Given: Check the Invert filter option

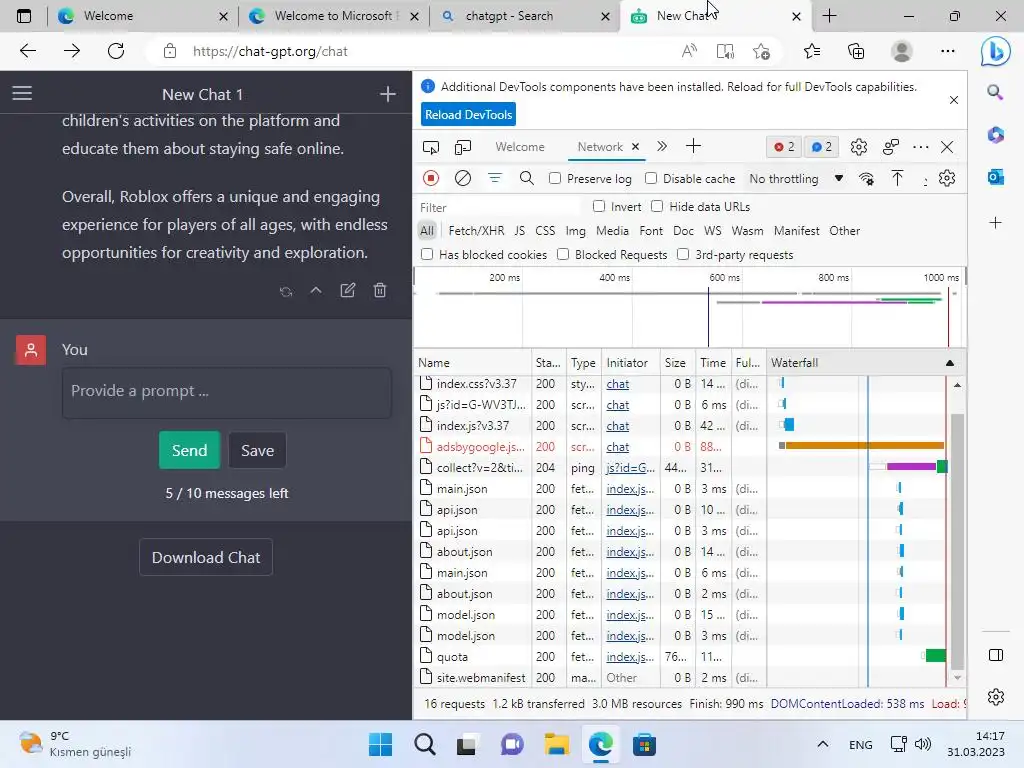Looking at the screenshot, I should tap(599, 206).
